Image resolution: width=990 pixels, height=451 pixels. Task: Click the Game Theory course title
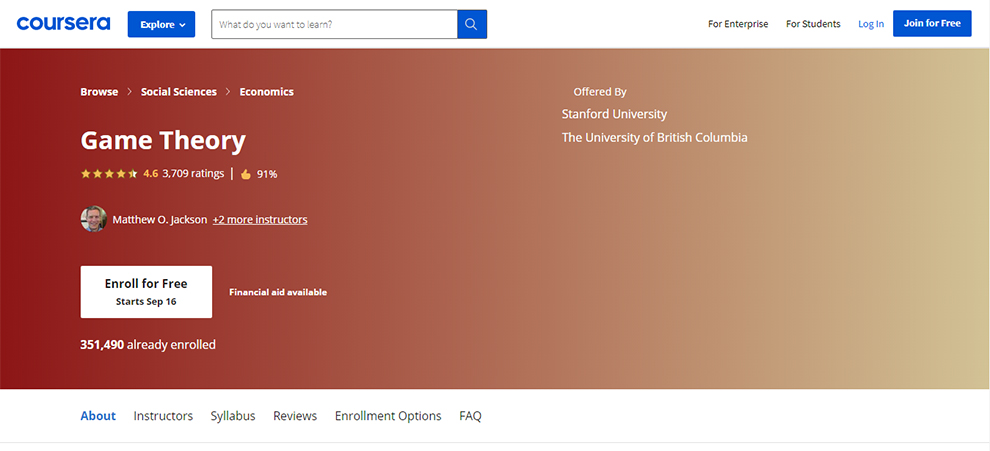click(163, 140)
